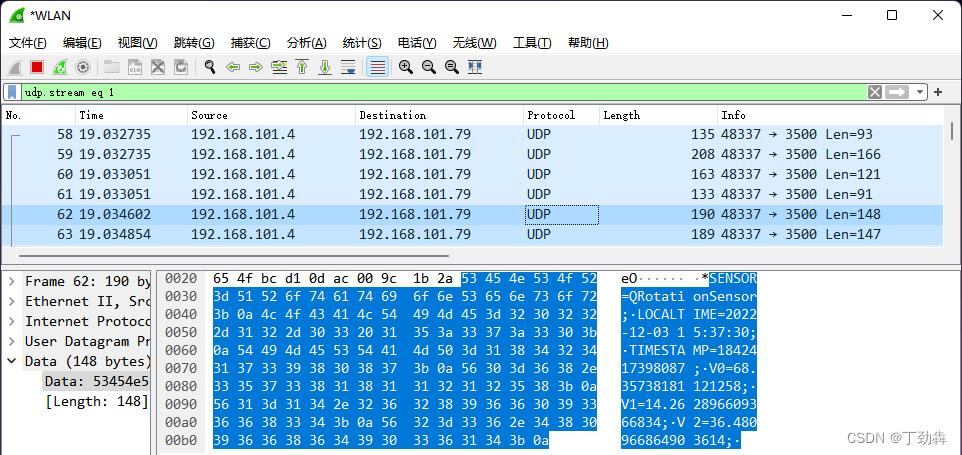Image resolution: width=962 pixels, height=455 pixels.
Task: Open the 文件(F) menu
Action: click(28, 43)
